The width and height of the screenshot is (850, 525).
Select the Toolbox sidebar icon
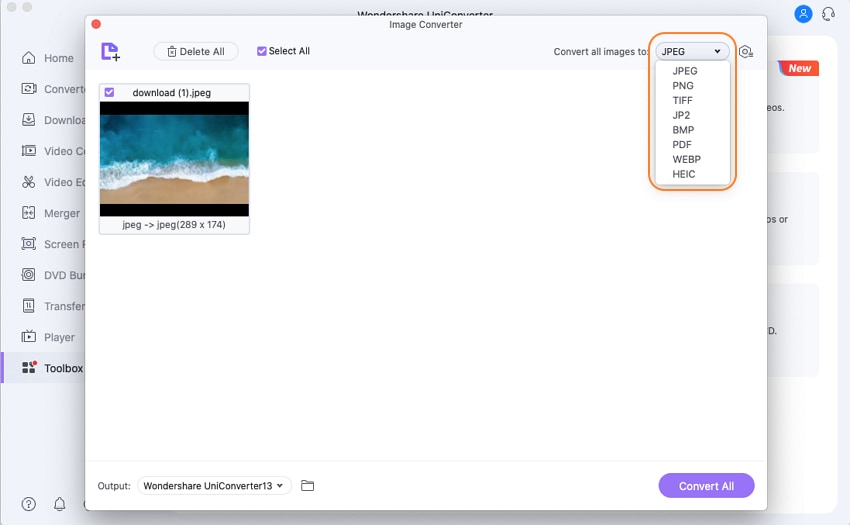(x=29, y=367)
